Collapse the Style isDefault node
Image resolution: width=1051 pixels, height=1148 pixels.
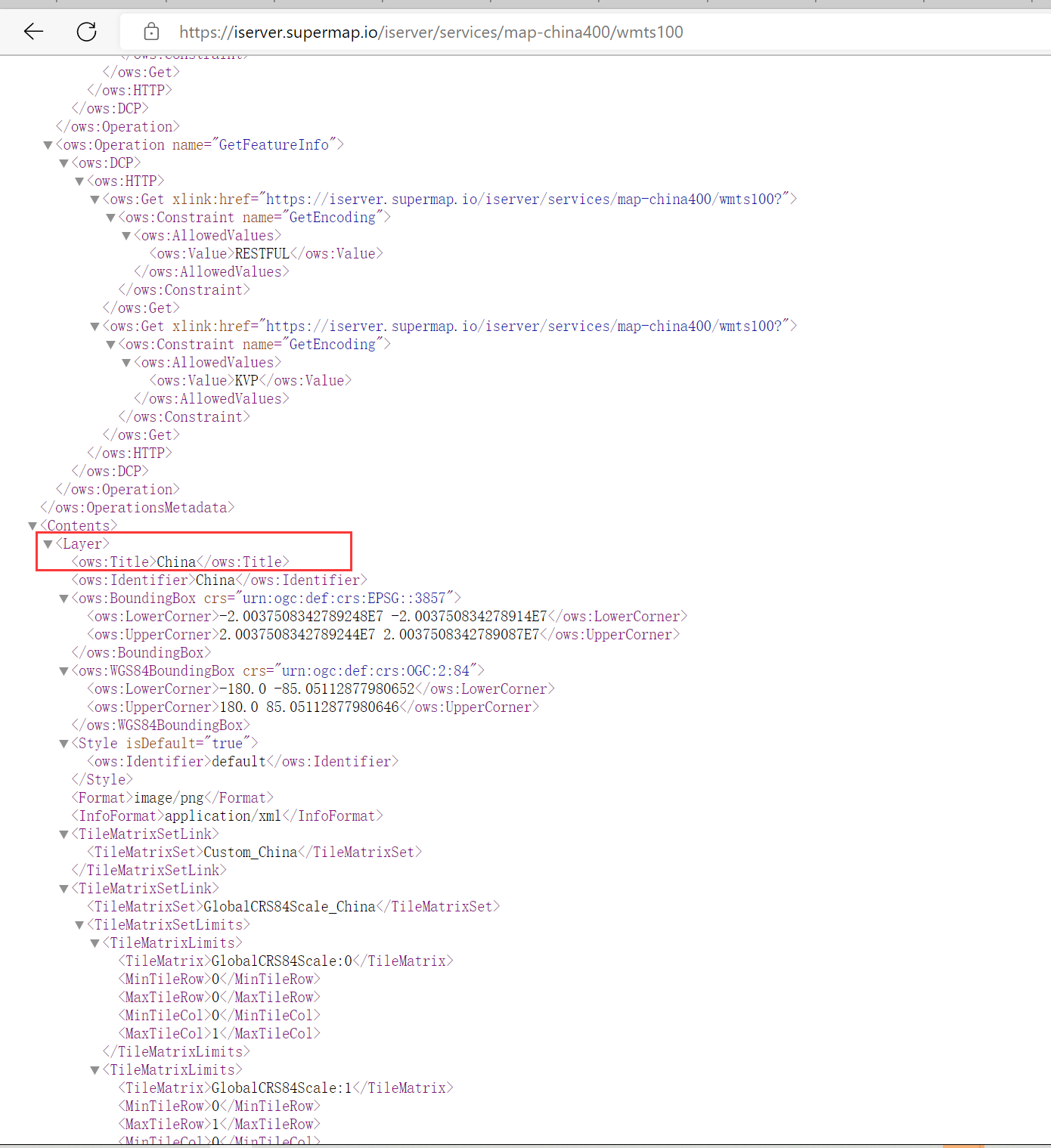tap(64, 744)
